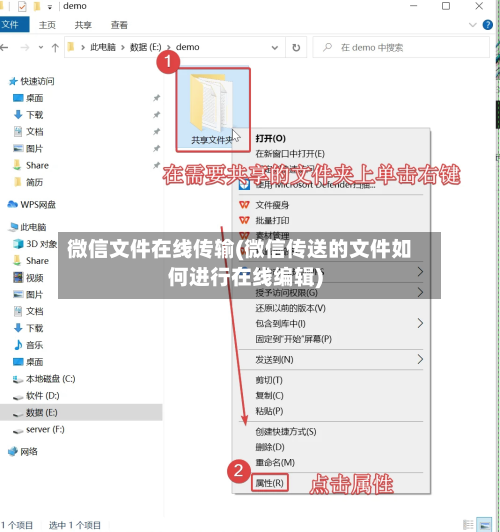
Task: Open recent locations dropdown arrow
Action: pos(41,48)
